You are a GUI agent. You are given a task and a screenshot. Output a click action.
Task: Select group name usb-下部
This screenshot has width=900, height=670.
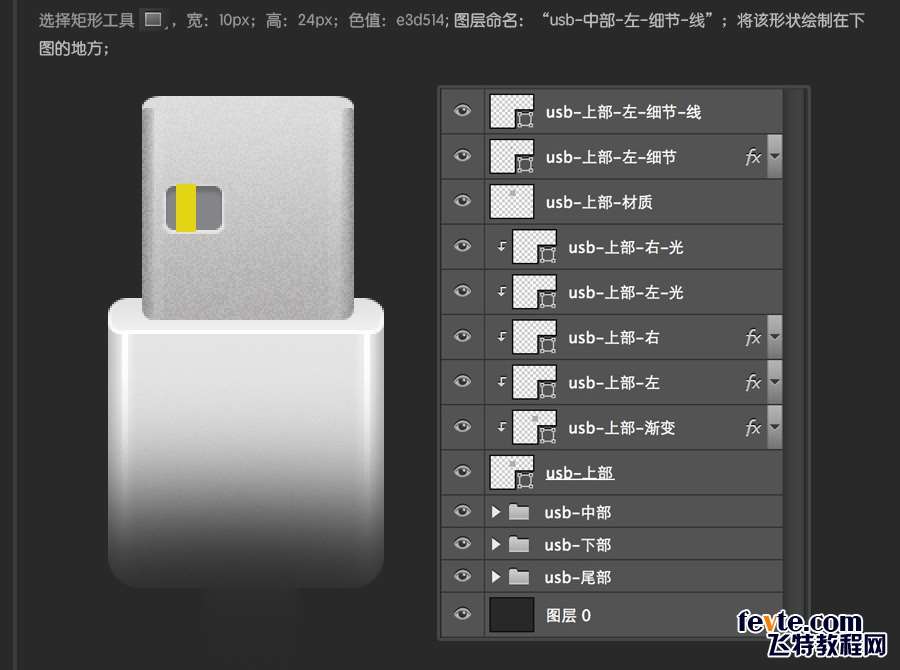[x=577, y=545]
